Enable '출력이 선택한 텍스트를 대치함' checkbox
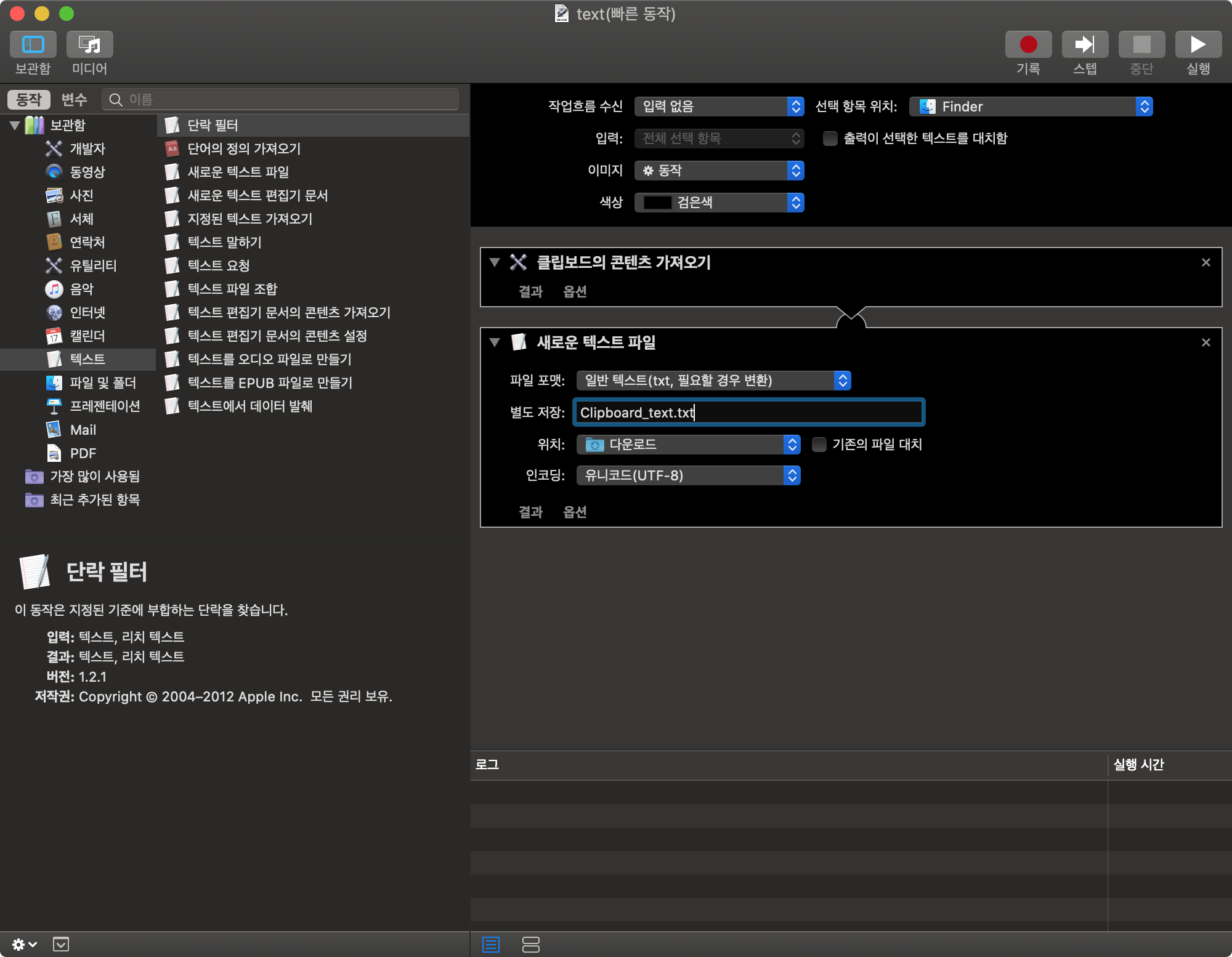1232x957 pixels. [x=830, y=139]
